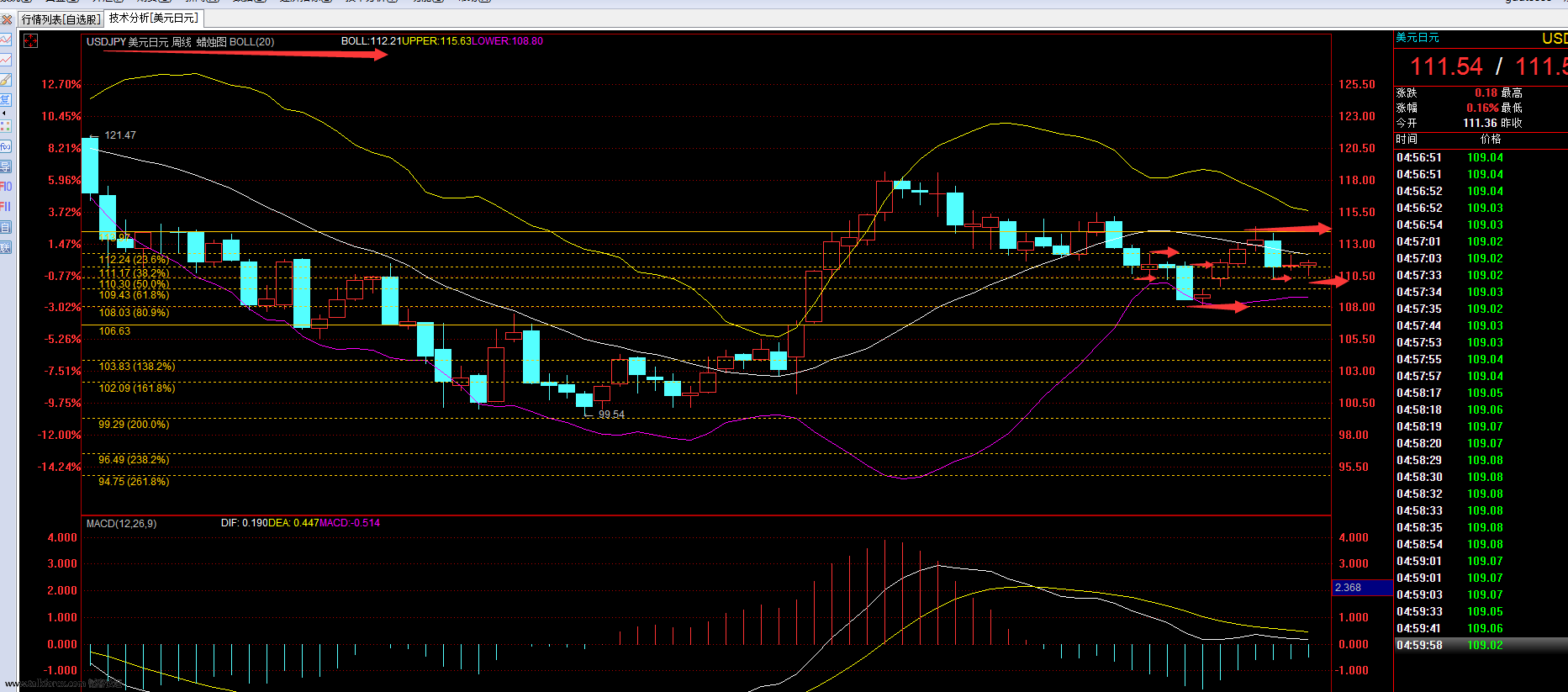Image resolution: width=1568 pixels, height=692 pixels.
Task: Open the paintbrush drawing tool
Action: [x=6, y=80]
